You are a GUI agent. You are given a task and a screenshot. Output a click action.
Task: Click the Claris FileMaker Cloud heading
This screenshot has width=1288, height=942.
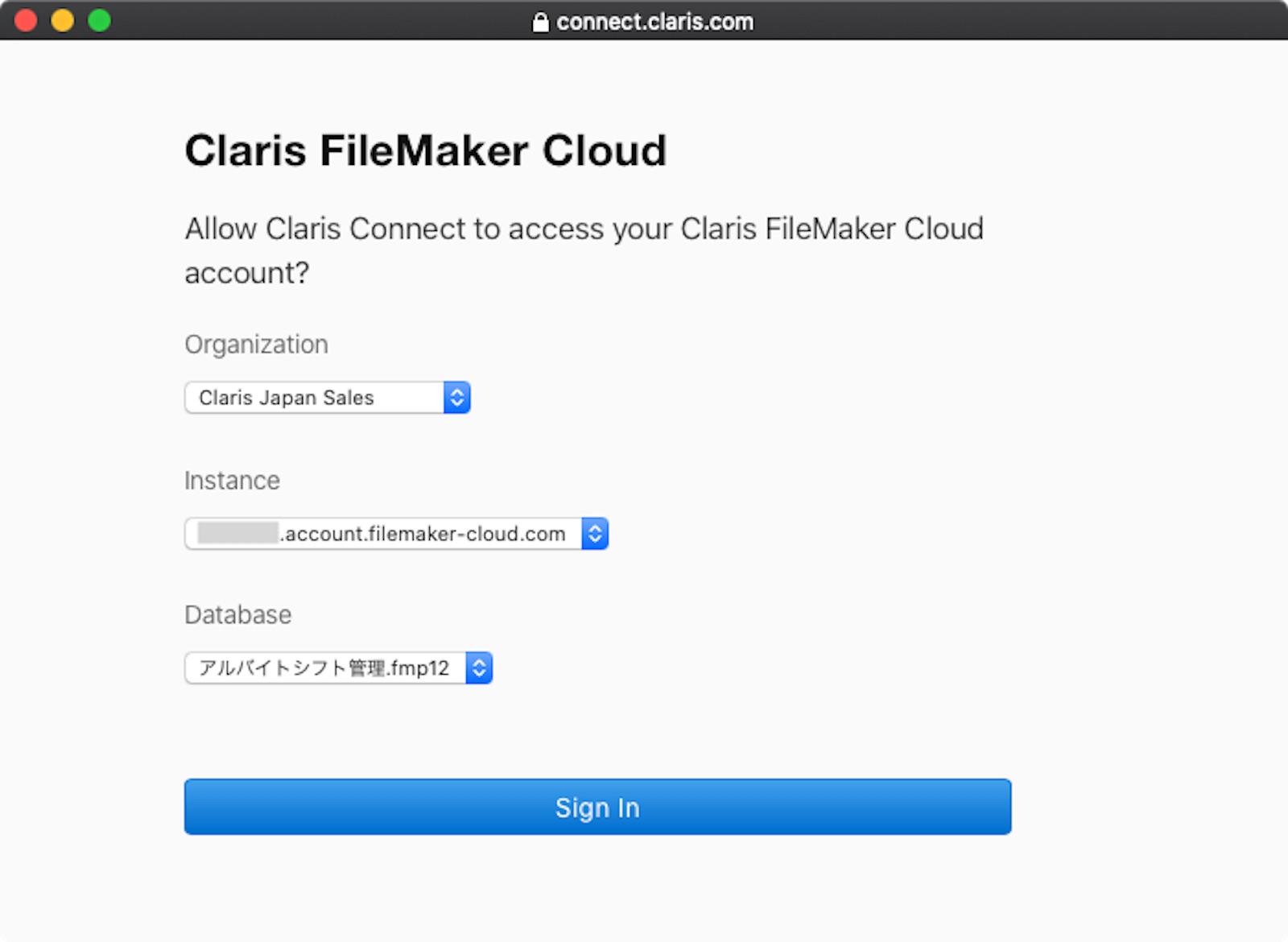pos(425,150)
